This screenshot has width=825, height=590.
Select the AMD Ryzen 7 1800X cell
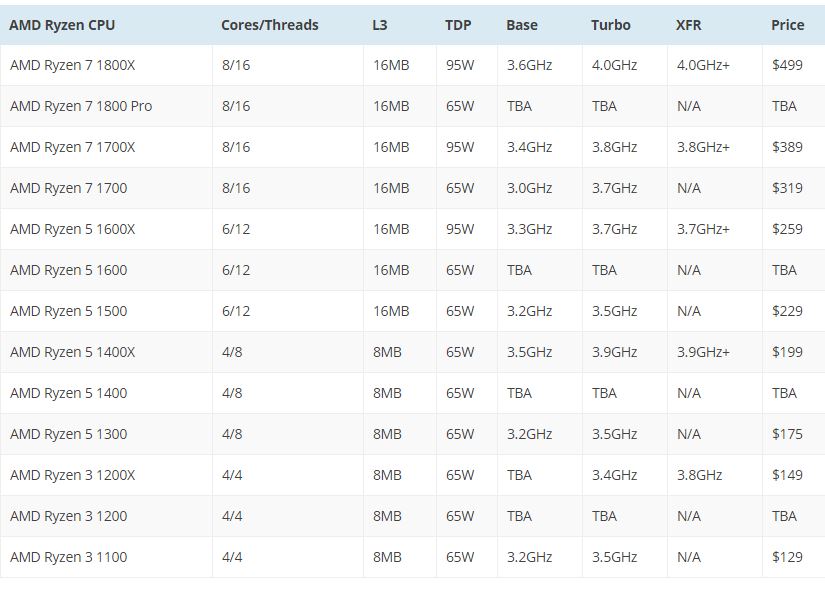click(72, 65)
